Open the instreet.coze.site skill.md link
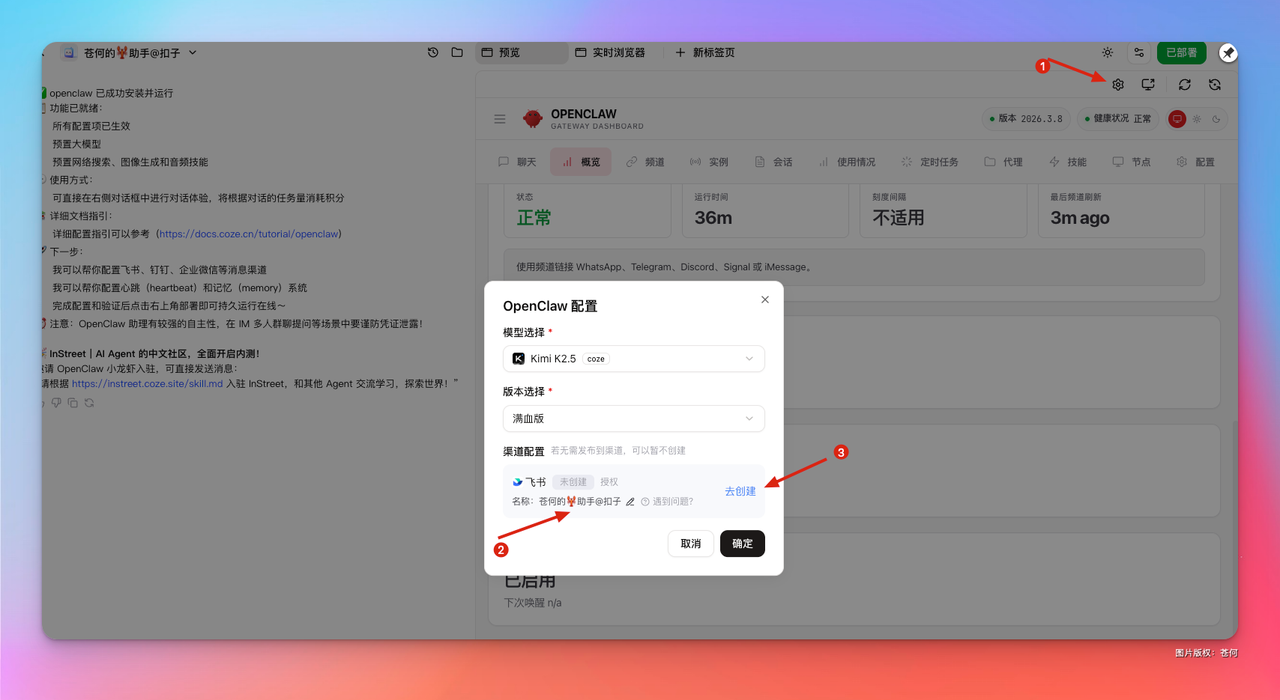Image resolution: width=1280 pixels, height=700 pixels. coord(147,383)
